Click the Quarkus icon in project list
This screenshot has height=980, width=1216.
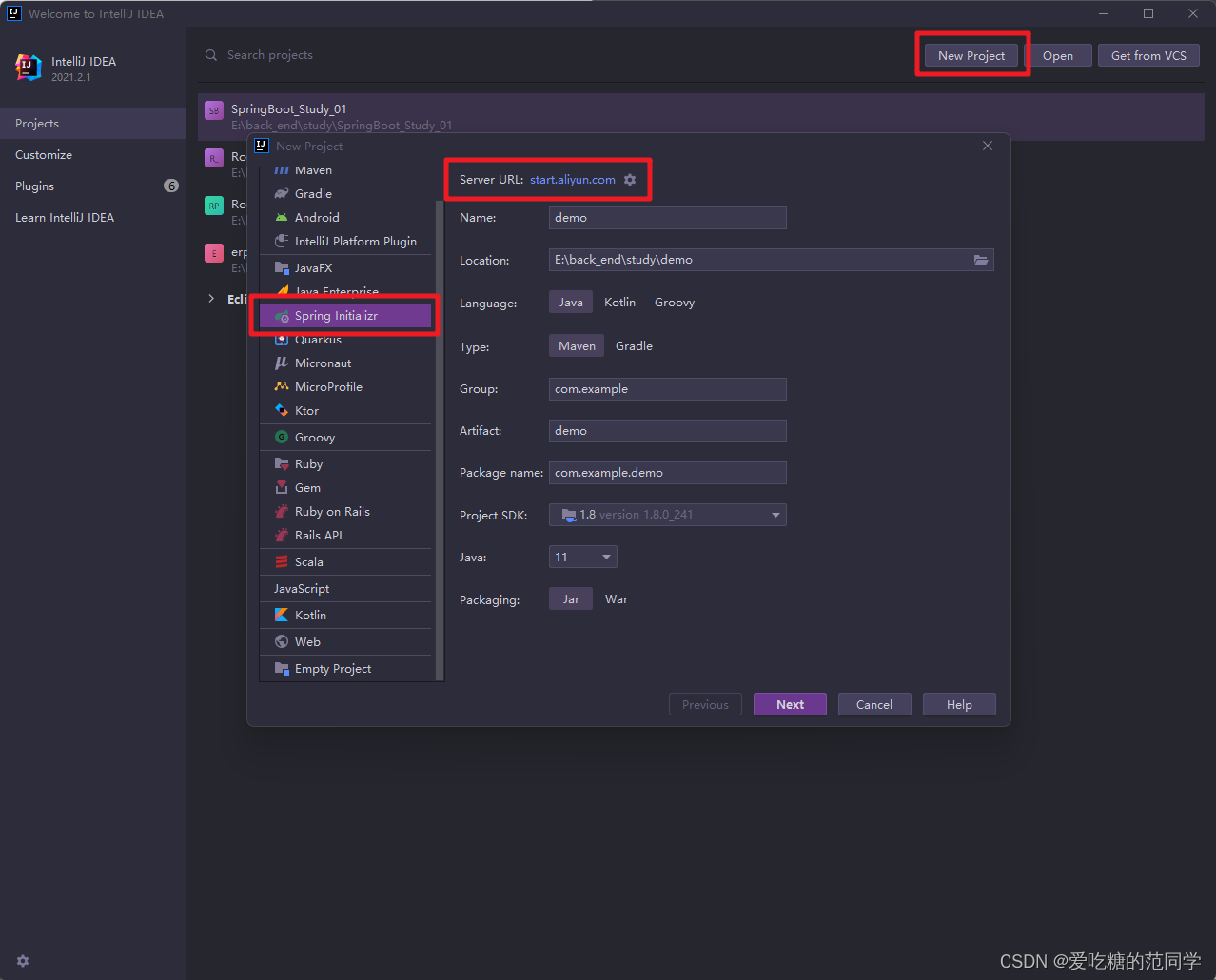[282, 340]
